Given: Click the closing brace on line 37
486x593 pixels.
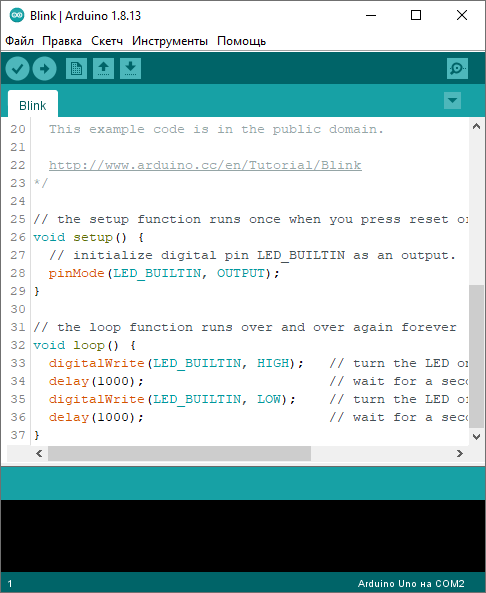Looking at the screenshot, I should 36,435.
